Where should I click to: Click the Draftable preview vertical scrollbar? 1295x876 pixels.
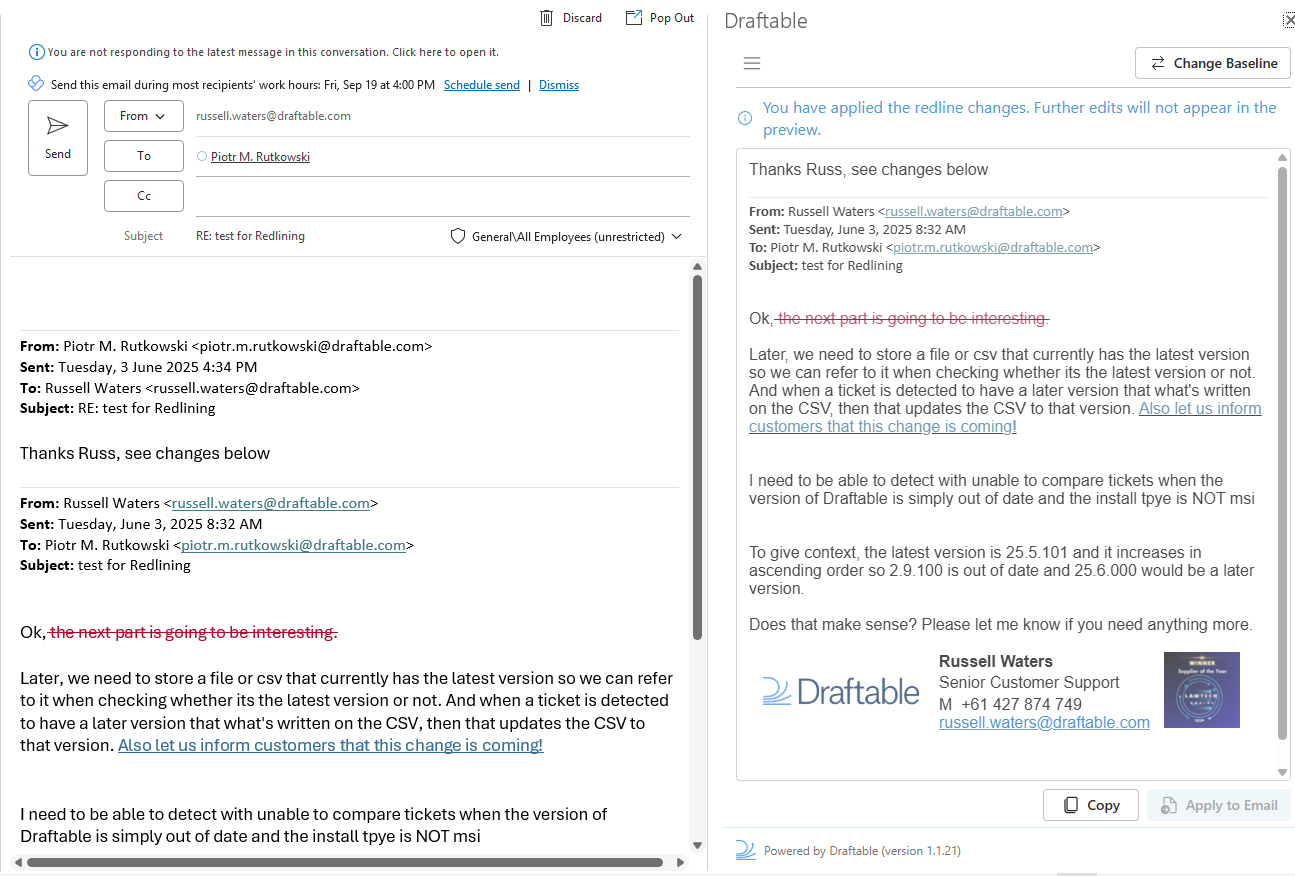point(1283,452)
